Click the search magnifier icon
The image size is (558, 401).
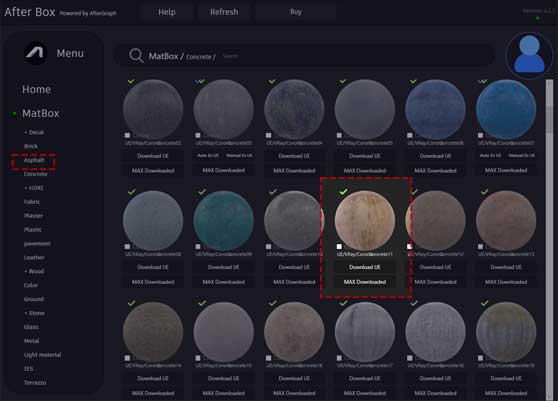(x=136, y=56)
